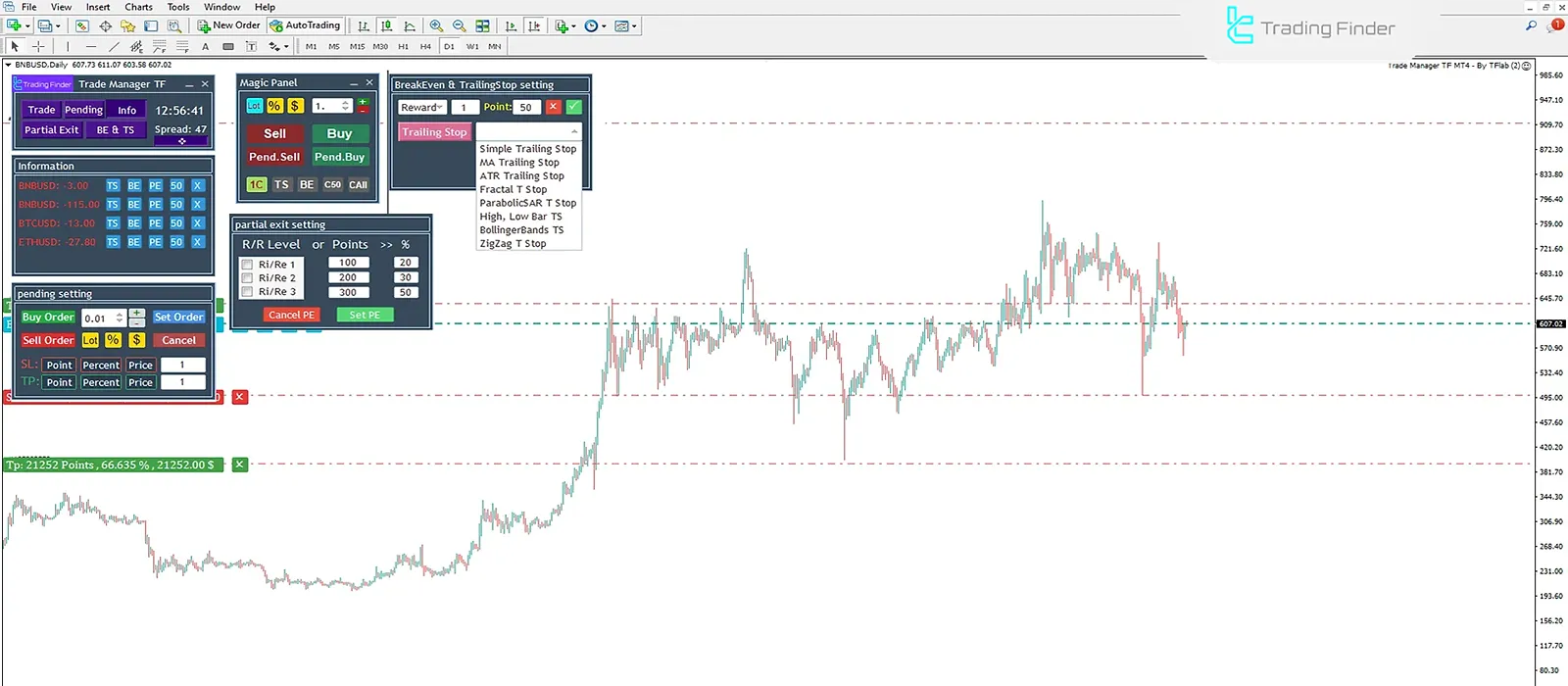
Task: Click TS for the ETHUSD position
Action: click(x=113, y=242)
